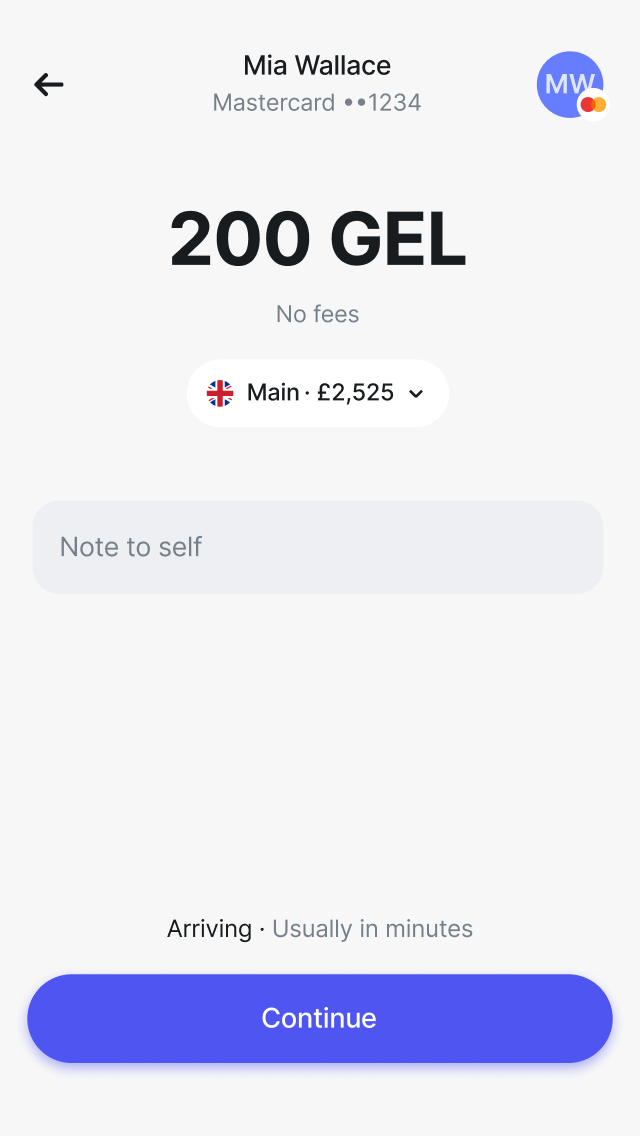Click the flag icon inside the account pill

[x=221, y=393]
